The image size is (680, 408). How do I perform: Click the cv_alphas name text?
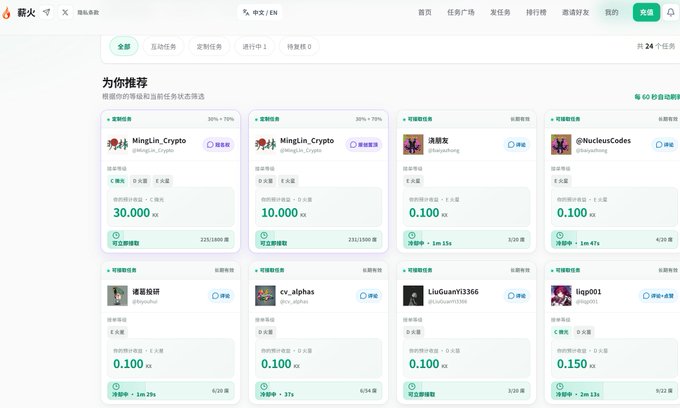(297, 292)
